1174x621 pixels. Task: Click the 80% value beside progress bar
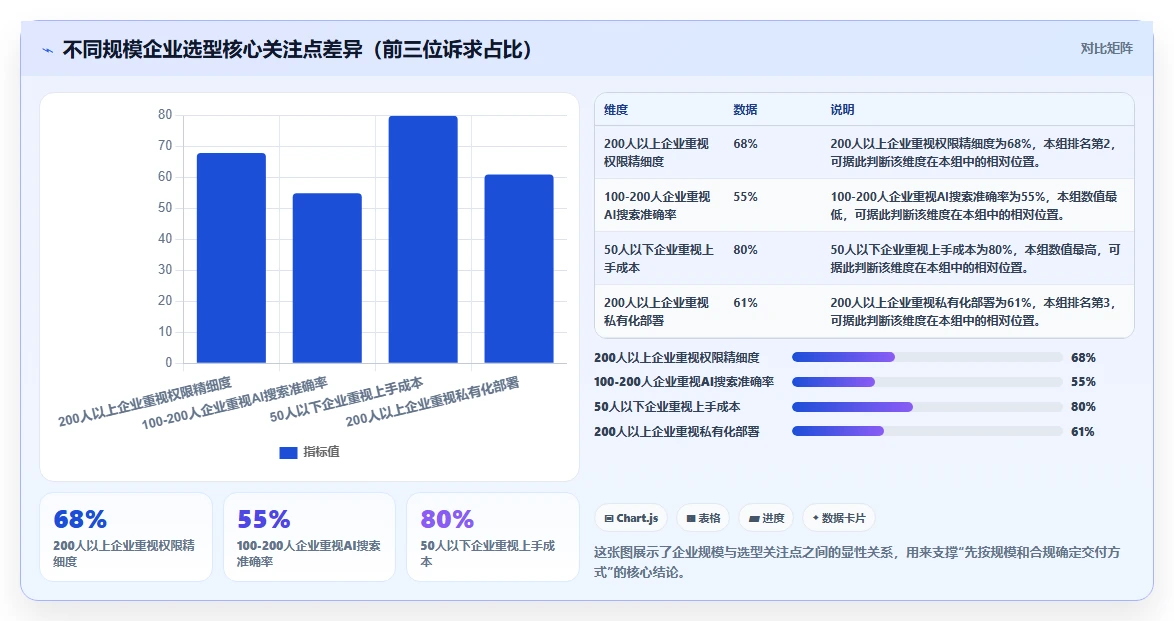point(1083,407)
